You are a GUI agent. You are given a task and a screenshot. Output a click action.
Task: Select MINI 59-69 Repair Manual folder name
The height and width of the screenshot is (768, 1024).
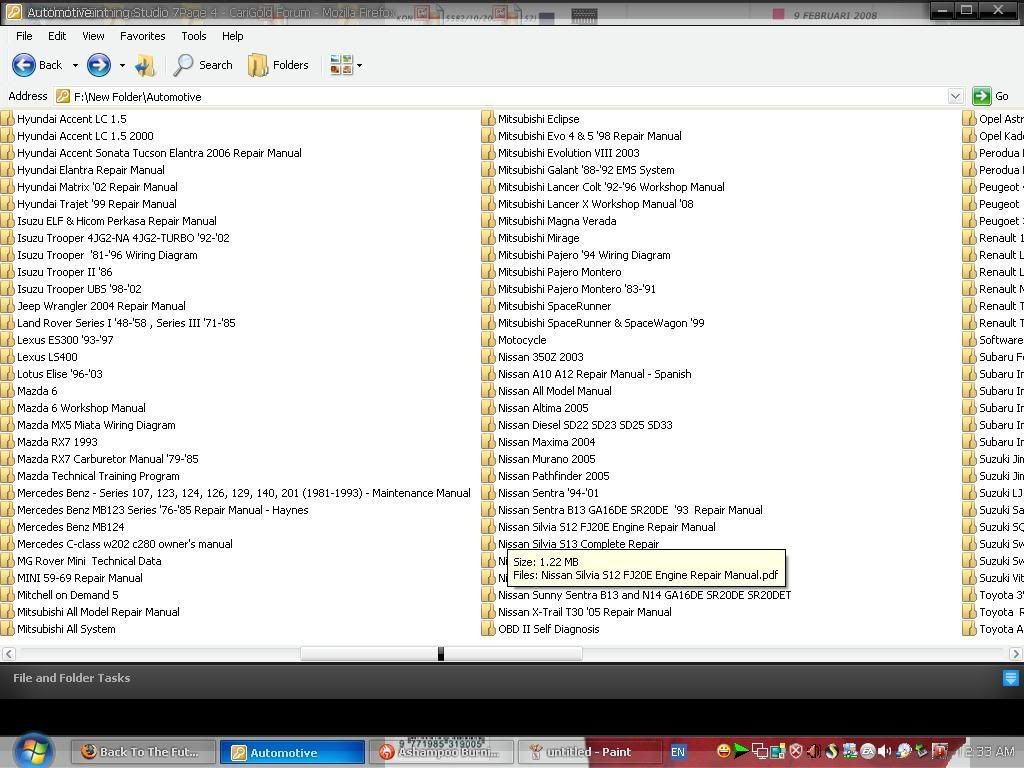pyautogui.click(x=80, y=578)
